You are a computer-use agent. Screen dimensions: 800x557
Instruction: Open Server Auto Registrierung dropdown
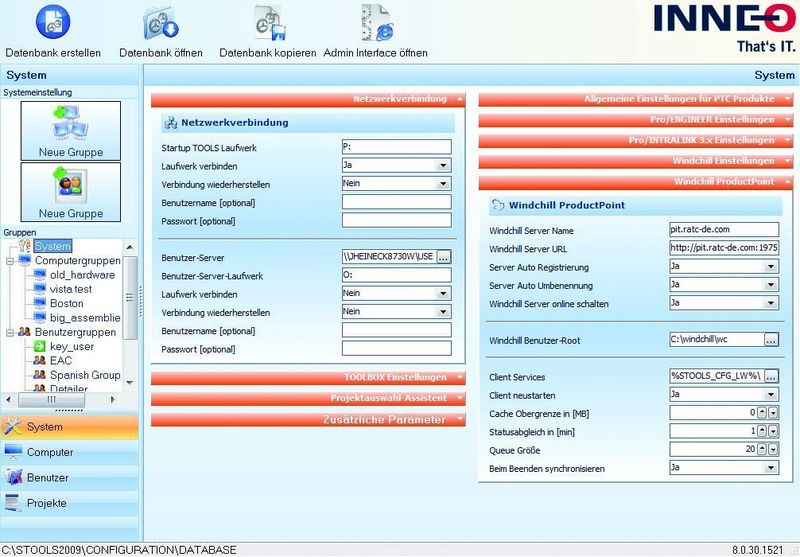tap(770, 266)
